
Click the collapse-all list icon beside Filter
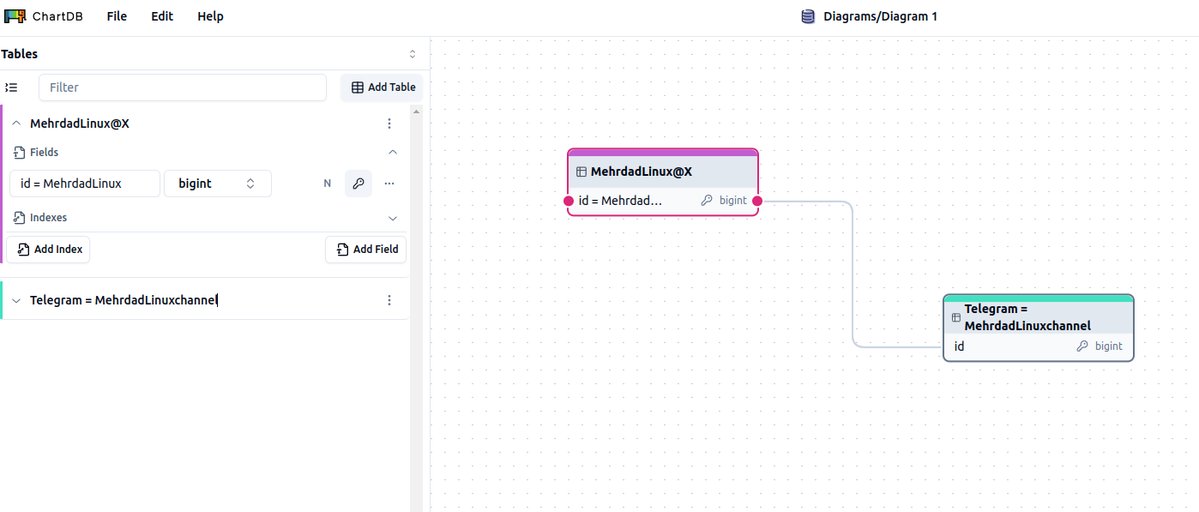click(x=11, y=88)
